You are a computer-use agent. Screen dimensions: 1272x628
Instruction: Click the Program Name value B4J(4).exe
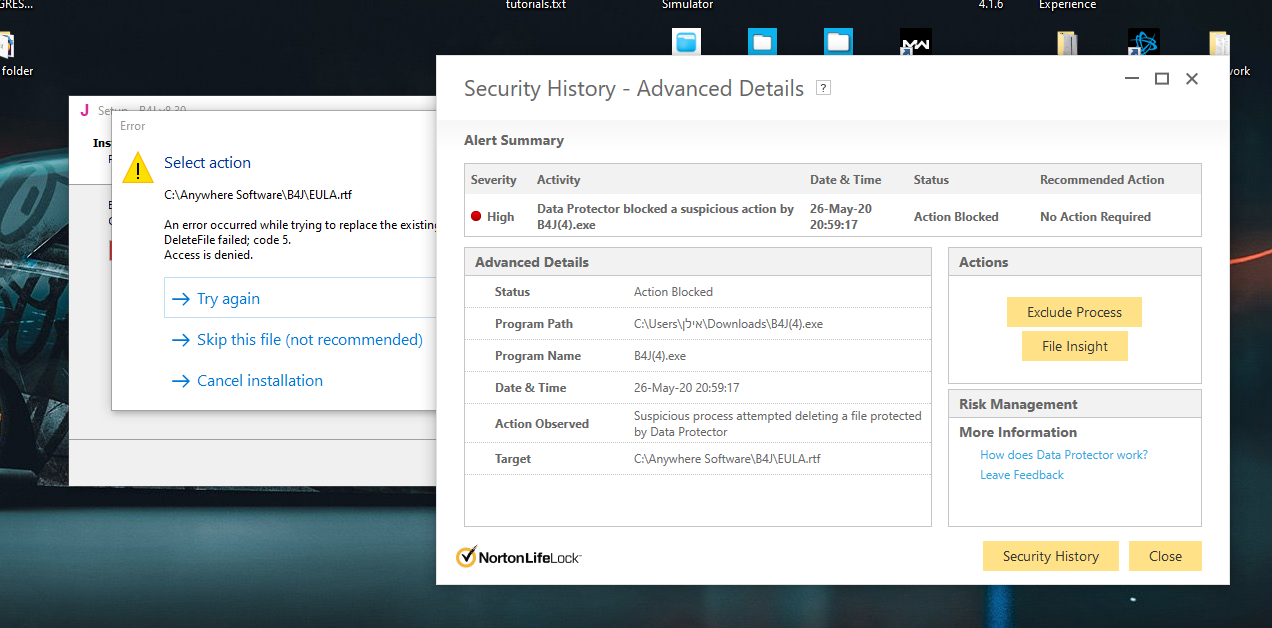660,356
